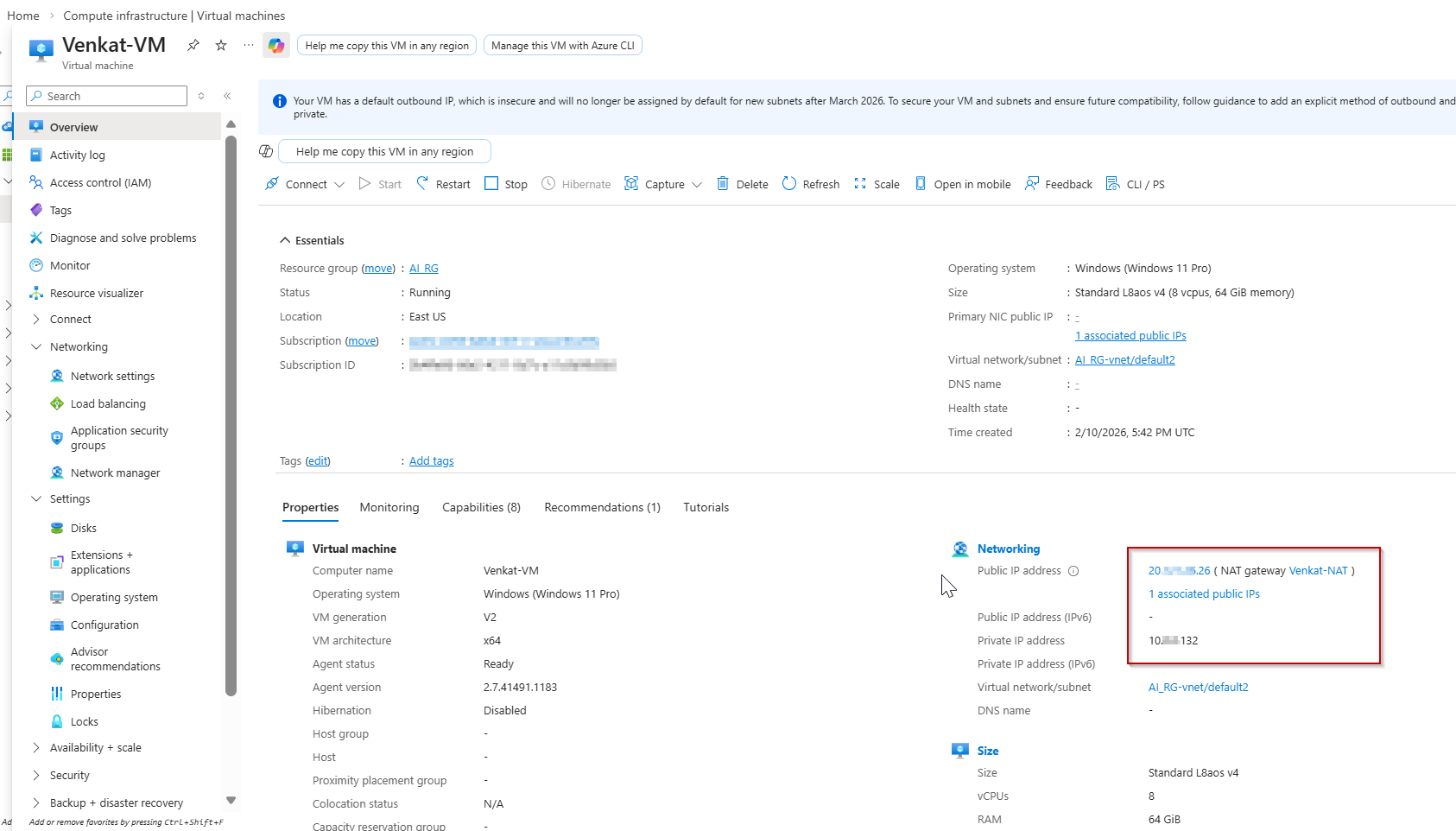Screen dimensions: 1456x831
Task: Click the Hibernate icon
Action: click(x=548, y=183)
